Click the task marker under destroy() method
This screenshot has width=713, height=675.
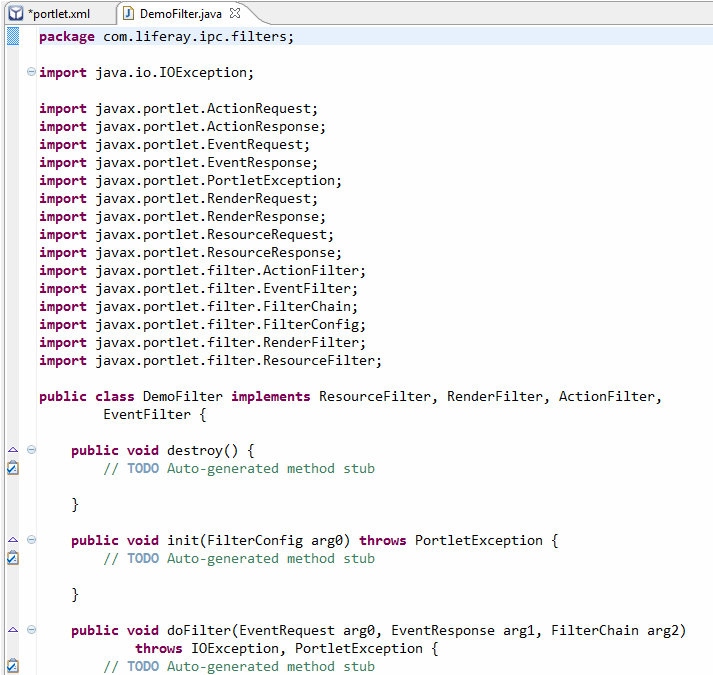12,468
